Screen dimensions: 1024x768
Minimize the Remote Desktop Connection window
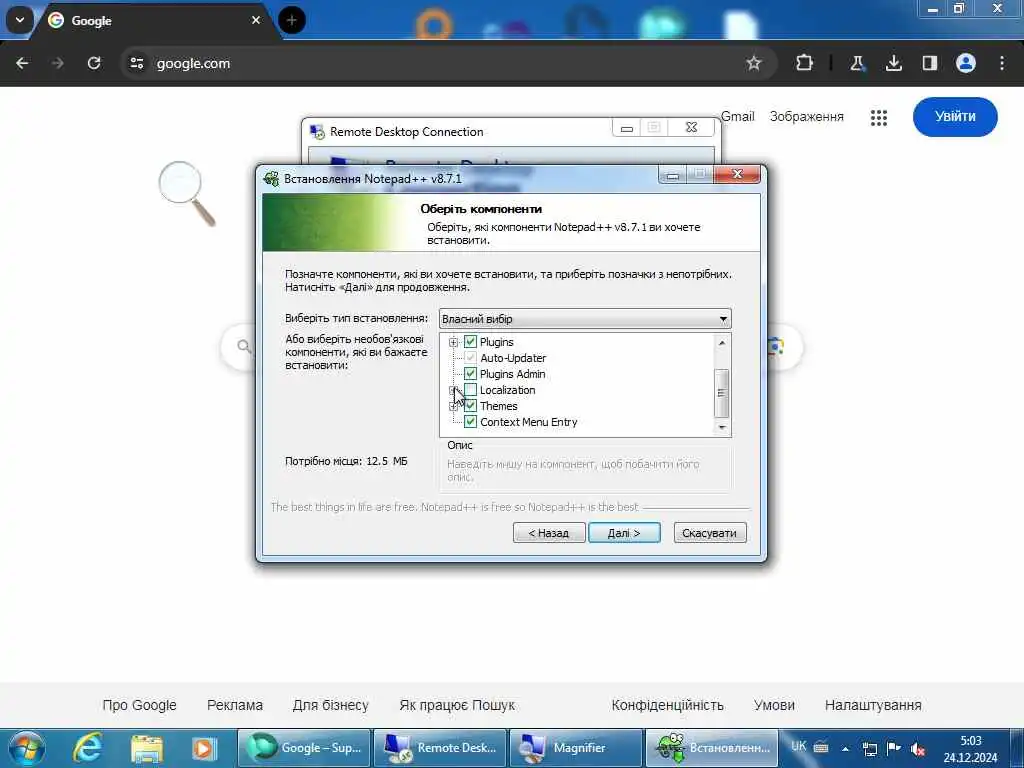pyautogui.click(x=627, y=128)
